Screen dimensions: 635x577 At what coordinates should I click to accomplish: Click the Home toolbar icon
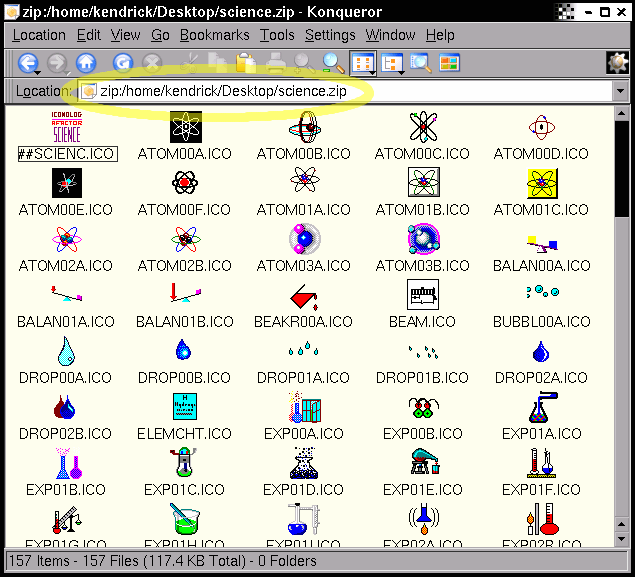(x=86, y=63)
